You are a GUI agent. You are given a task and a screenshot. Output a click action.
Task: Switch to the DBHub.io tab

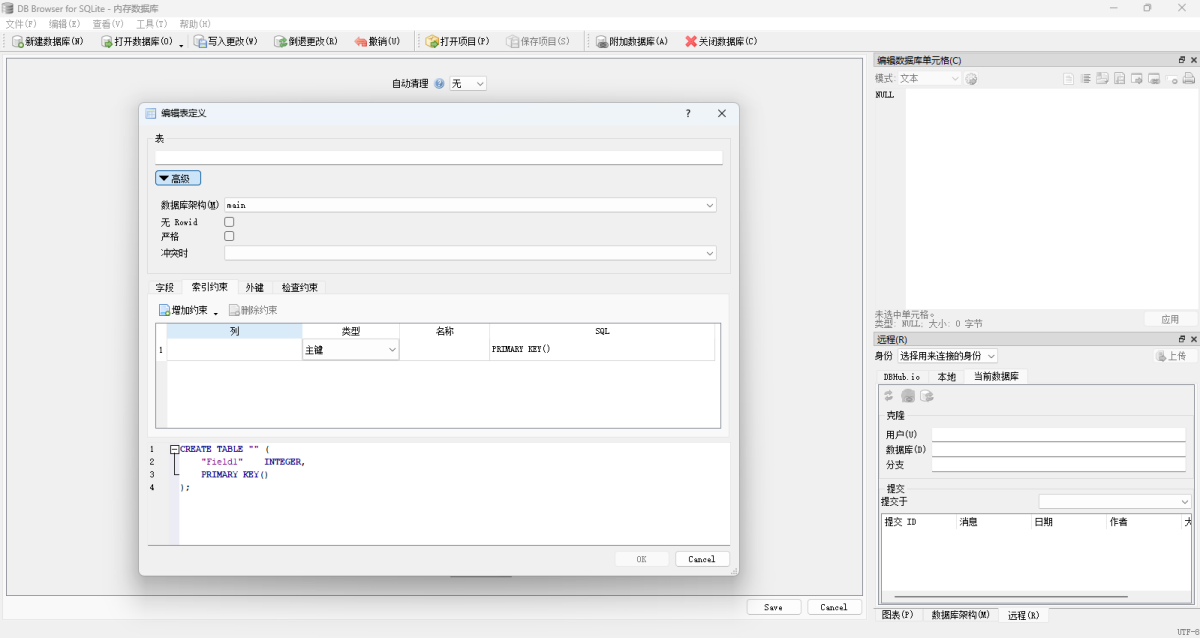[903, 376]
